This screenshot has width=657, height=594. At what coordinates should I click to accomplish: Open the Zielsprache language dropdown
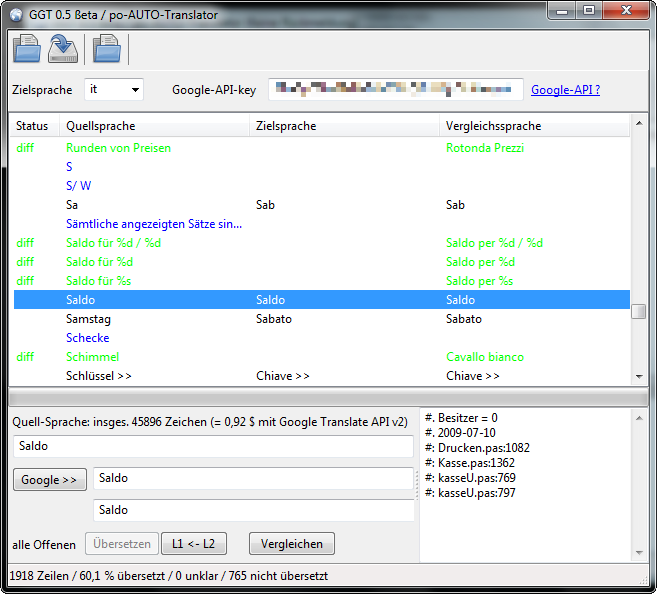(x=114, y=90)
